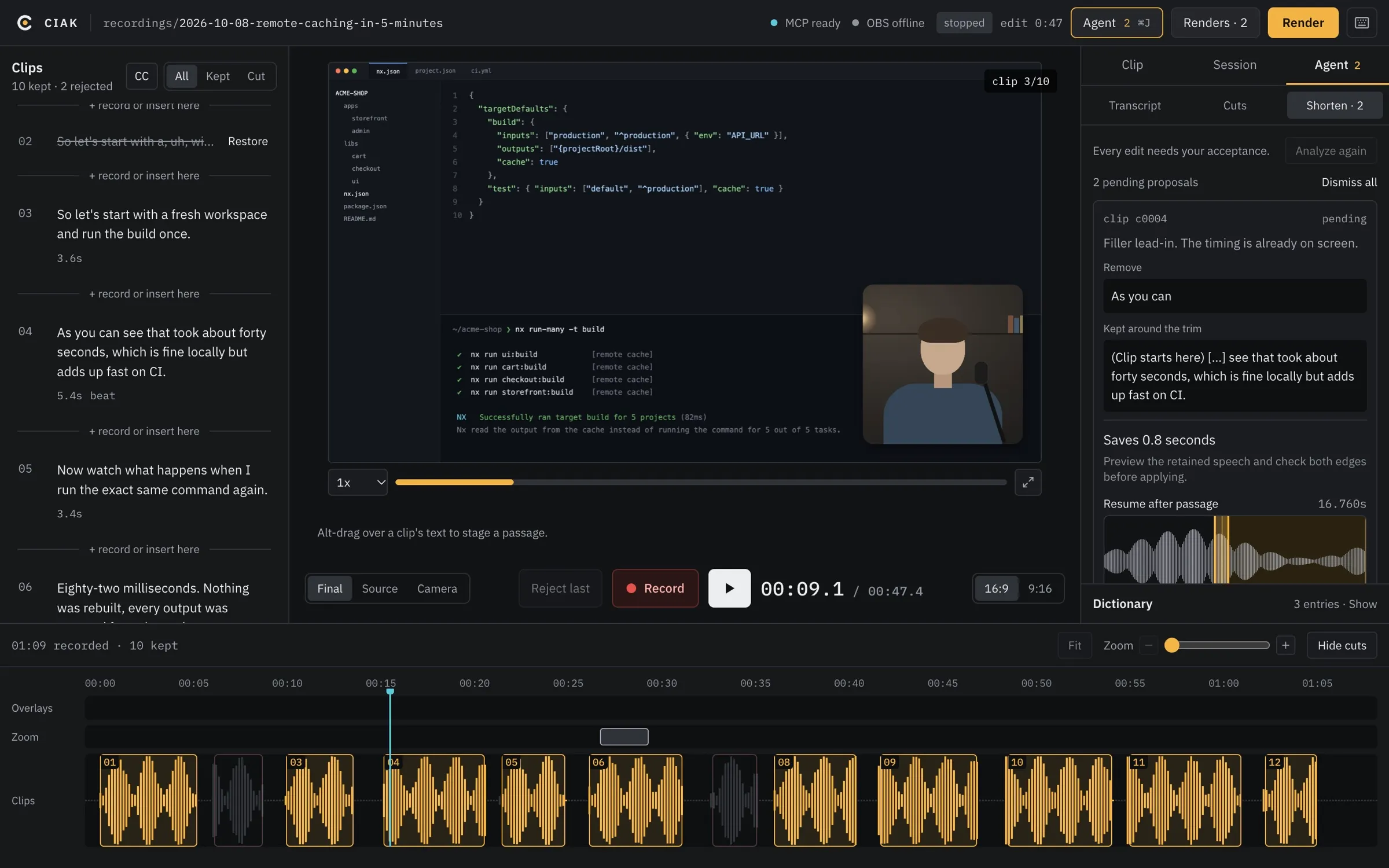
Task: Select 9:16 aspect ratio
Action: tap(1039, 588)
